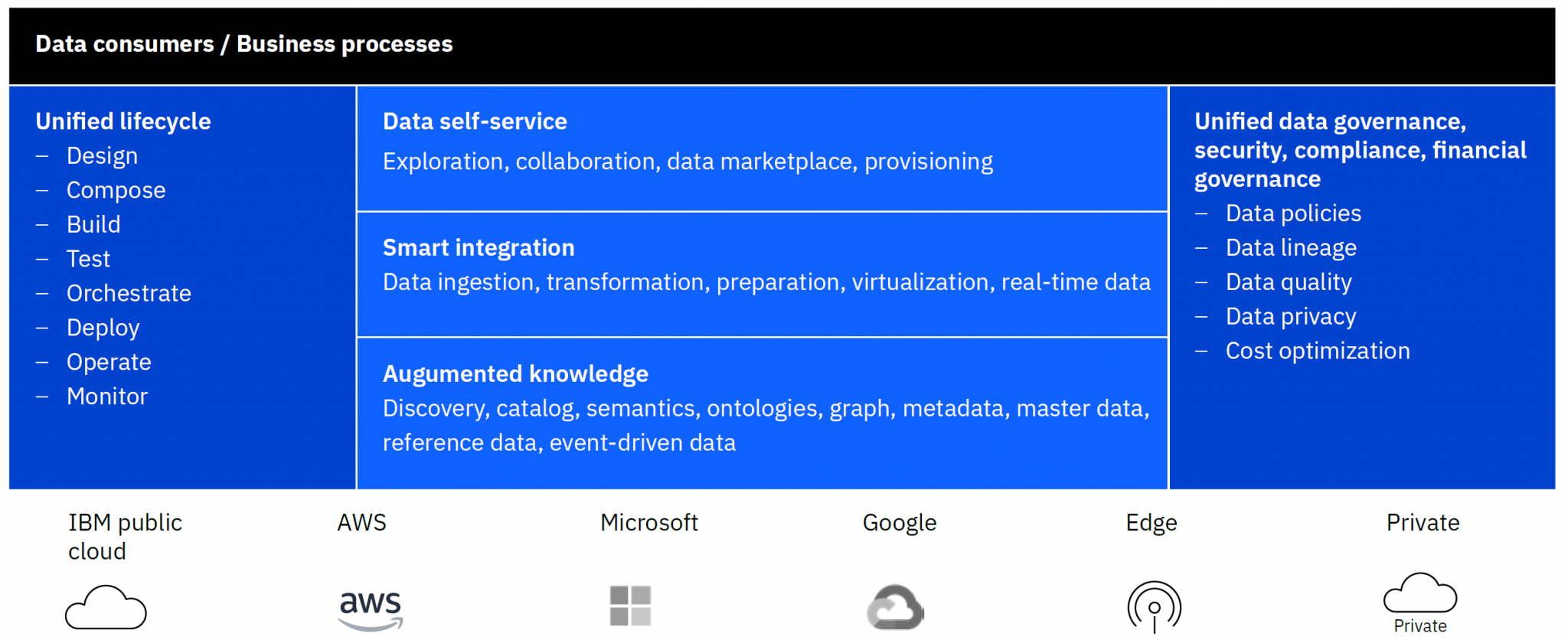Click the Private cloud icon
1568x640 pixels.
(1420, 603)
